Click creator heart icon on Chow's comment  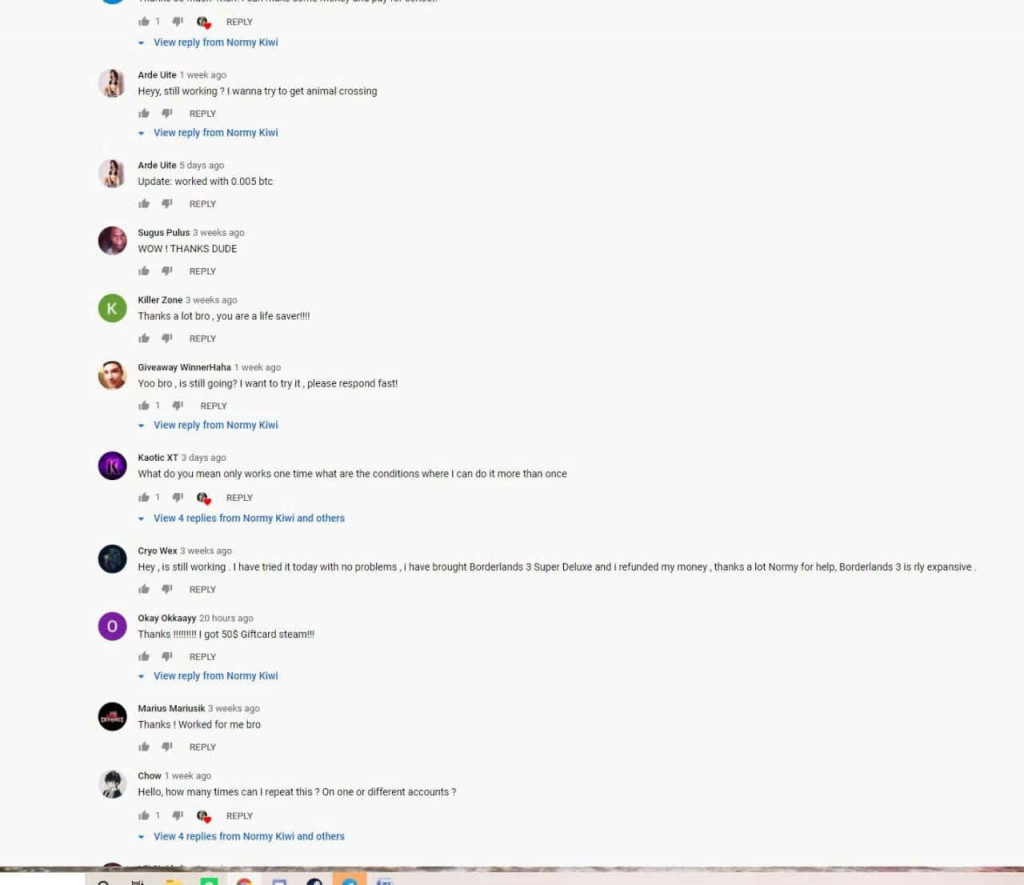(x=204, y=816)
